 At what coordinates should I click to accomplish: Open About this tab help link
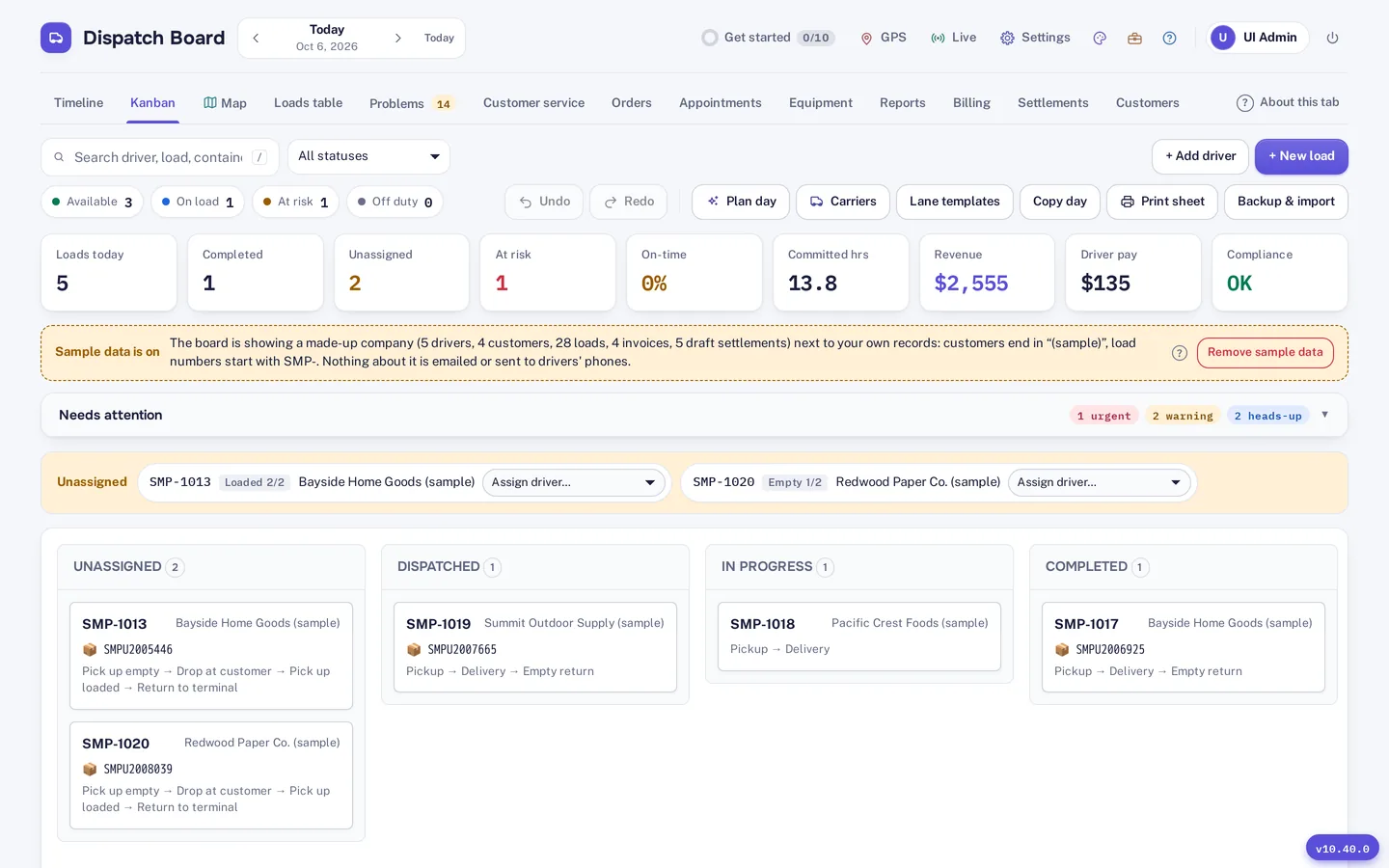[x=1288, y=102]
